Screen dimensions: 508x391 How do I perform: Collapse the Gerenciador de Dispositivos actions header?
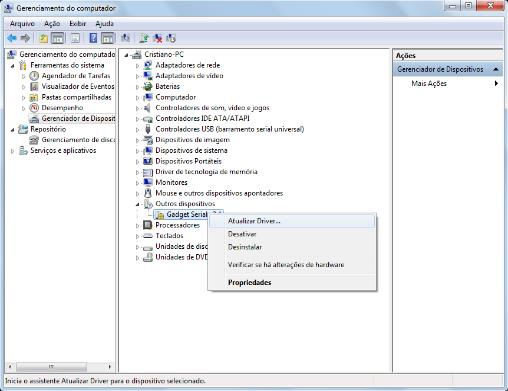click(496, 69)
